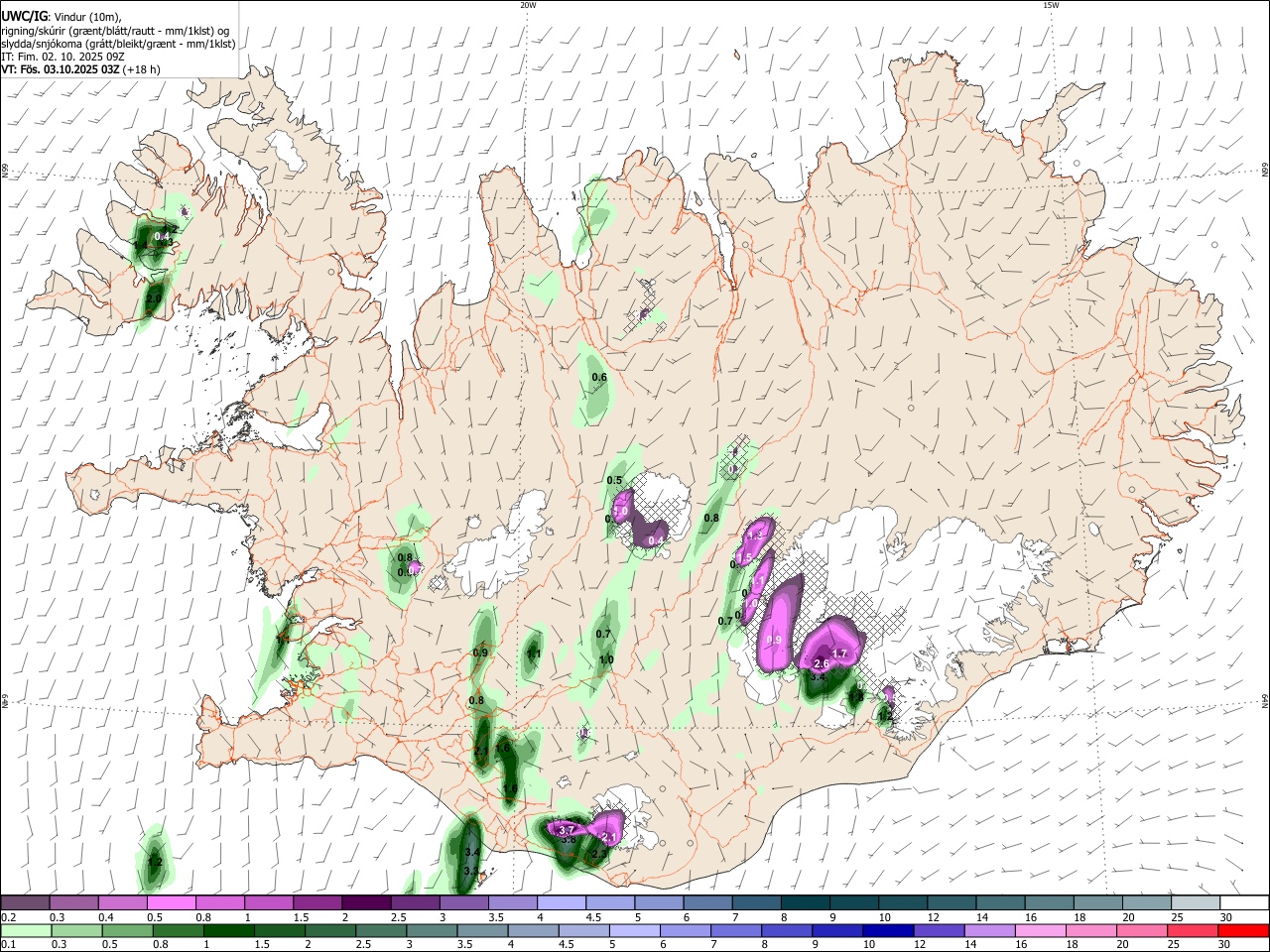
Task: Click the '2.3' rain value on the map
Action: tap(598, 853)
